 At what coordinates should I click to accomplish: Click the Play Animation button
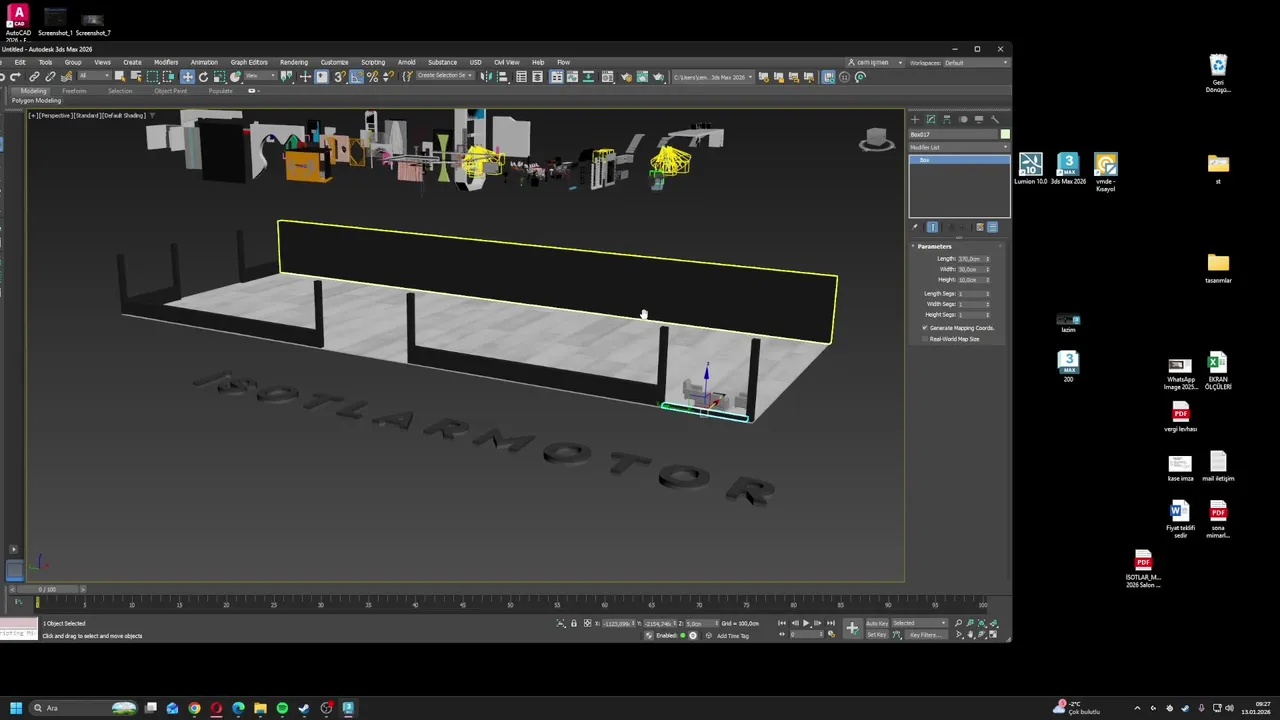coord(806,623)
